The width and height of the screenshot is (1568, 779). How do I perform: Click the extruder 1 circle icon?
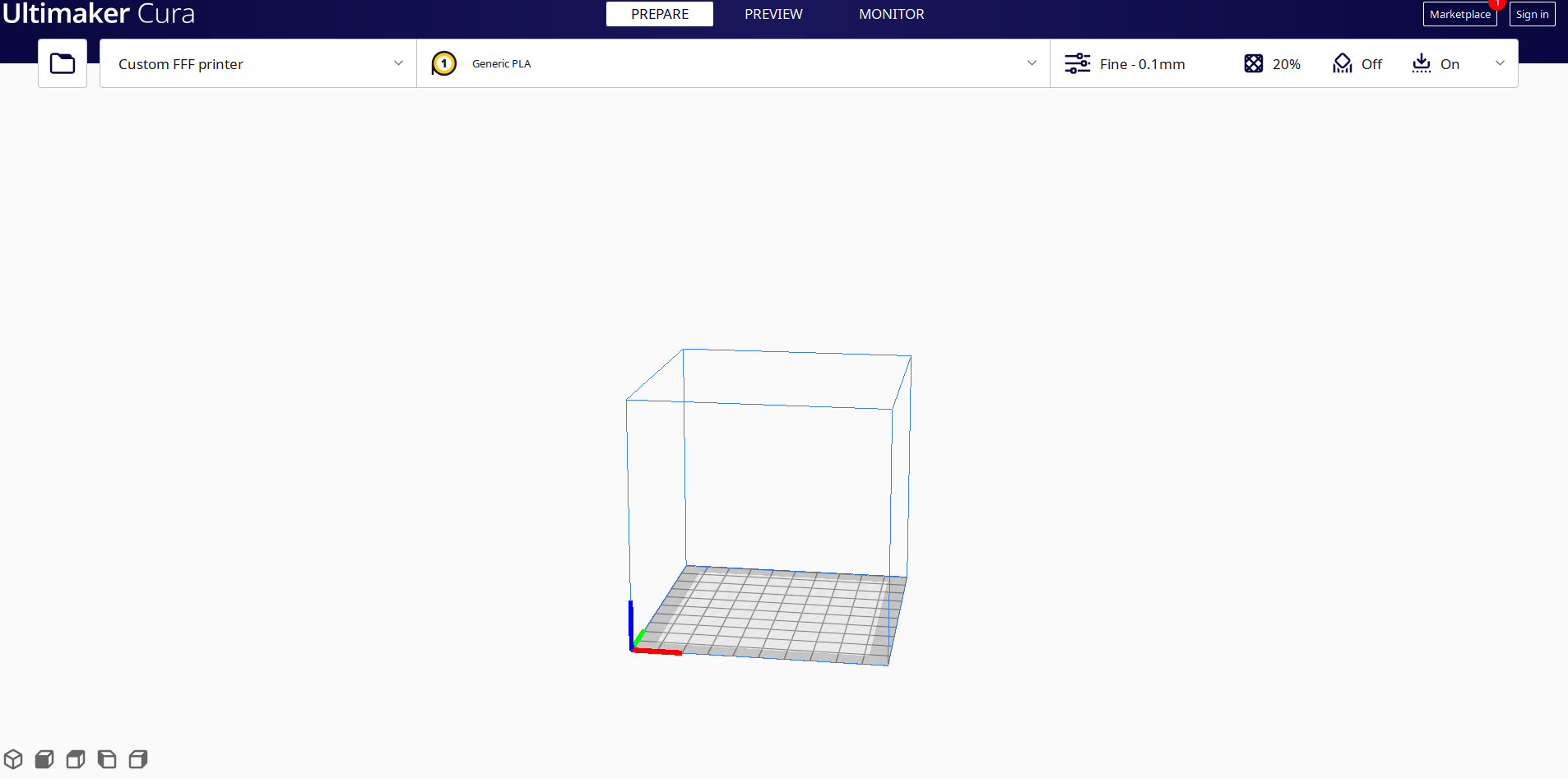click(x=444, y=63)
